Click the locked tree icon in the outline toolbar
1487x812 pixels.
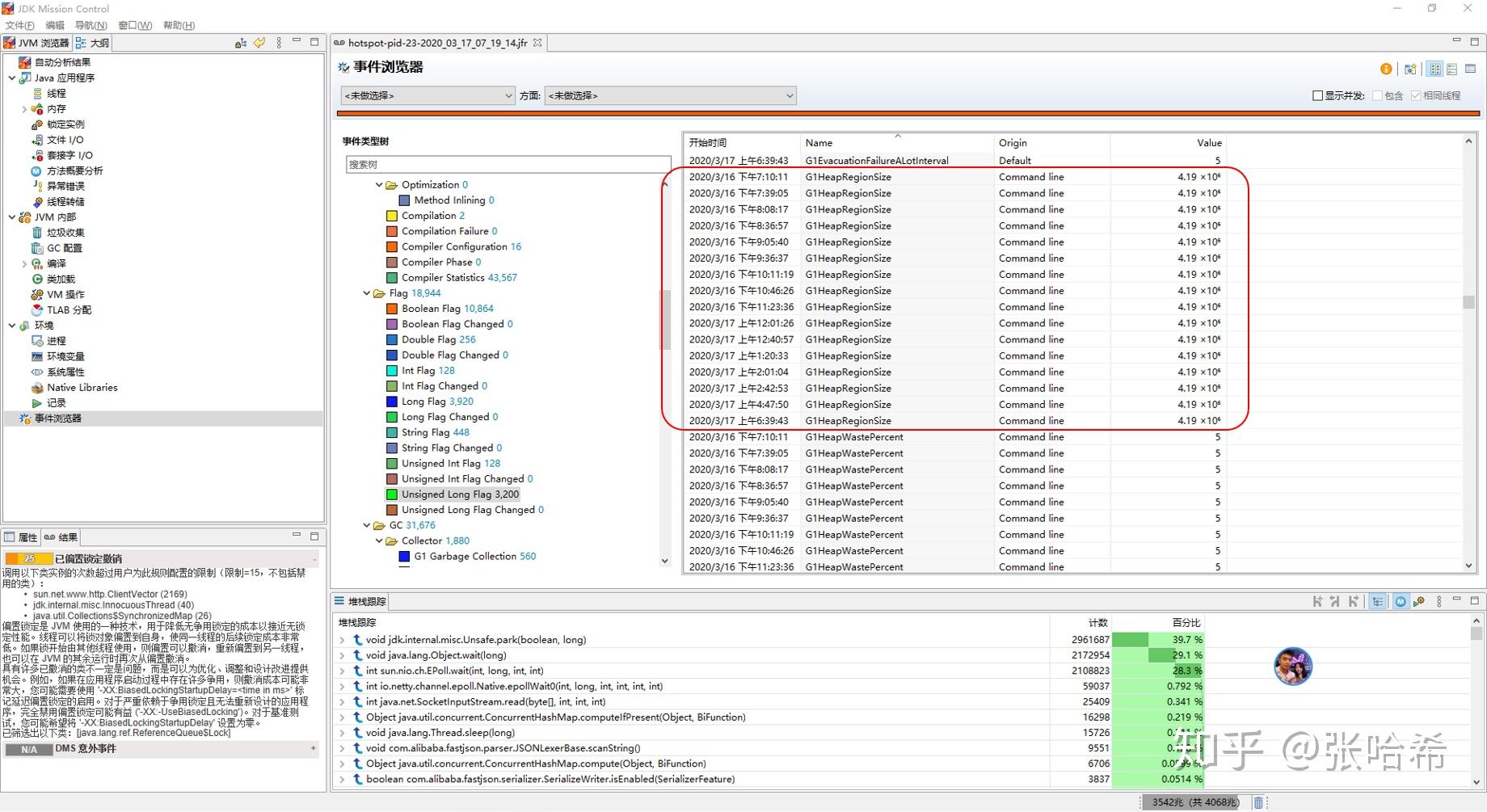pyautogui.click(x=241, y=43)
